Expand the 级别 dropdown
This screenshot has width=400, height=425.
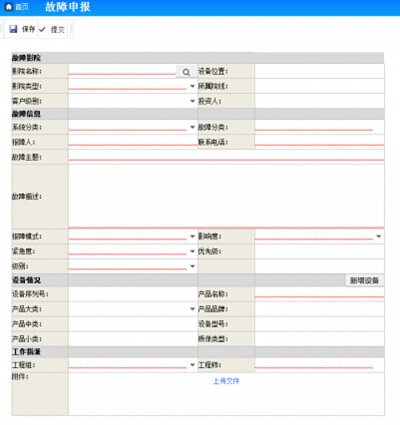click(x=192, y=266)
